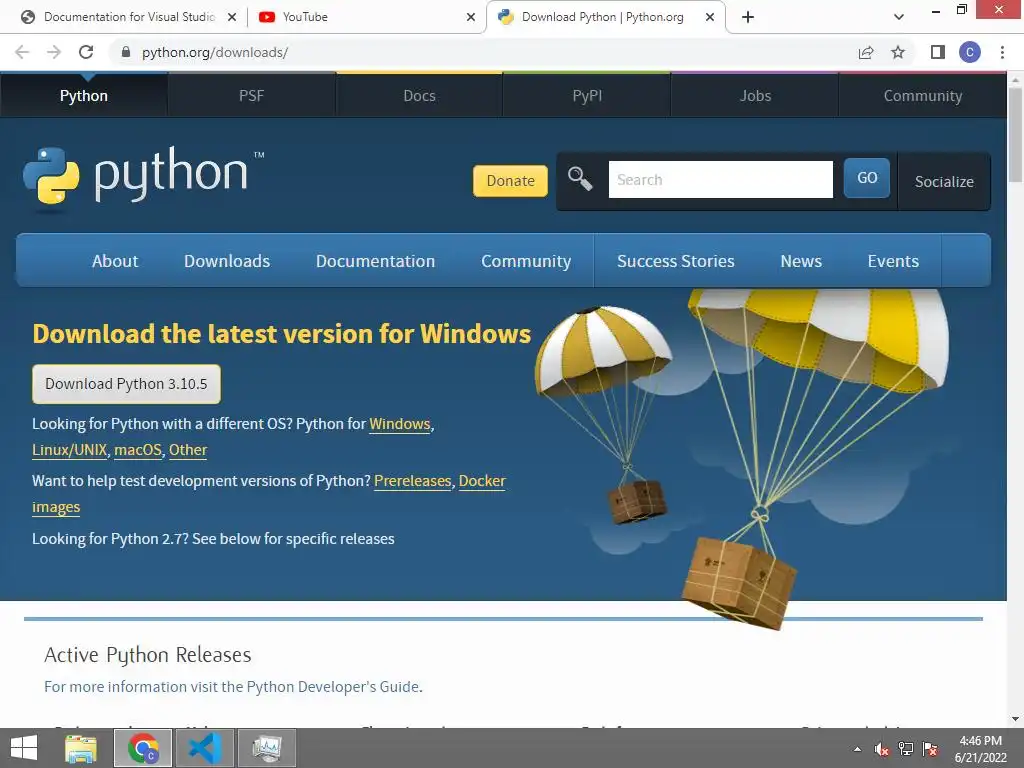This screenshot has height=768, width=1024.
Task: Select the Python top-bar tab
Action: click(84, 96)
